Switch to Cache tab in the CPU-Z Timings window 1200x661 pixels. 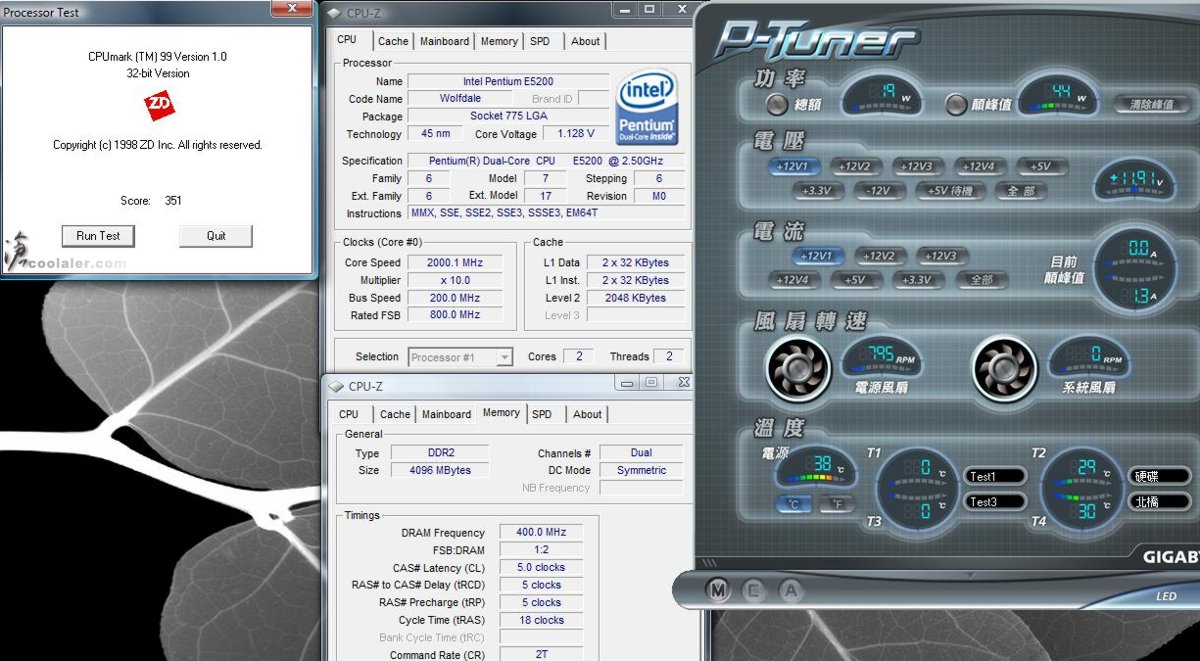tap(395, 414)
